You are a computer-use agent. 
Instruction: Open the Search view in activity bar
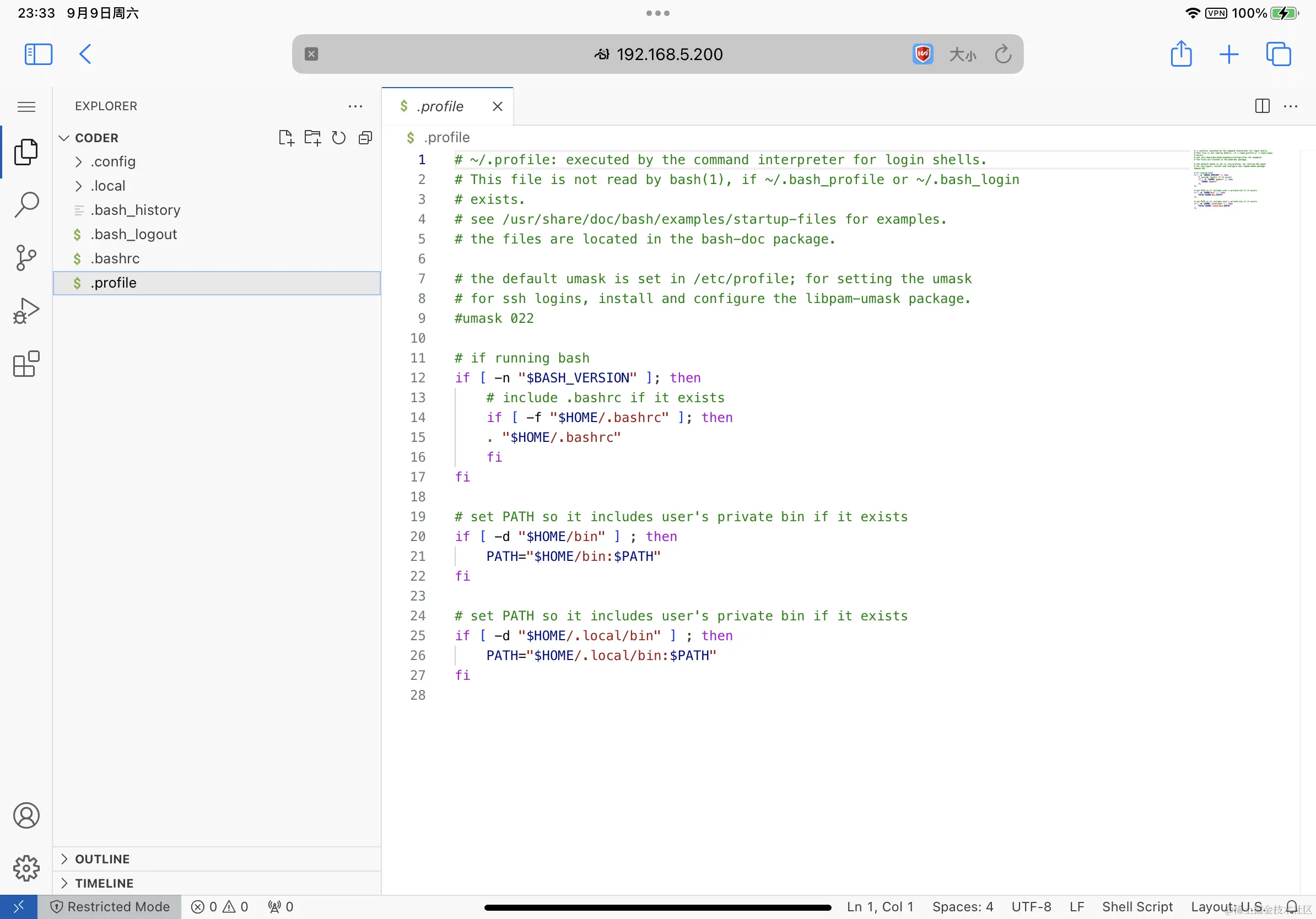tap(26, 204)
